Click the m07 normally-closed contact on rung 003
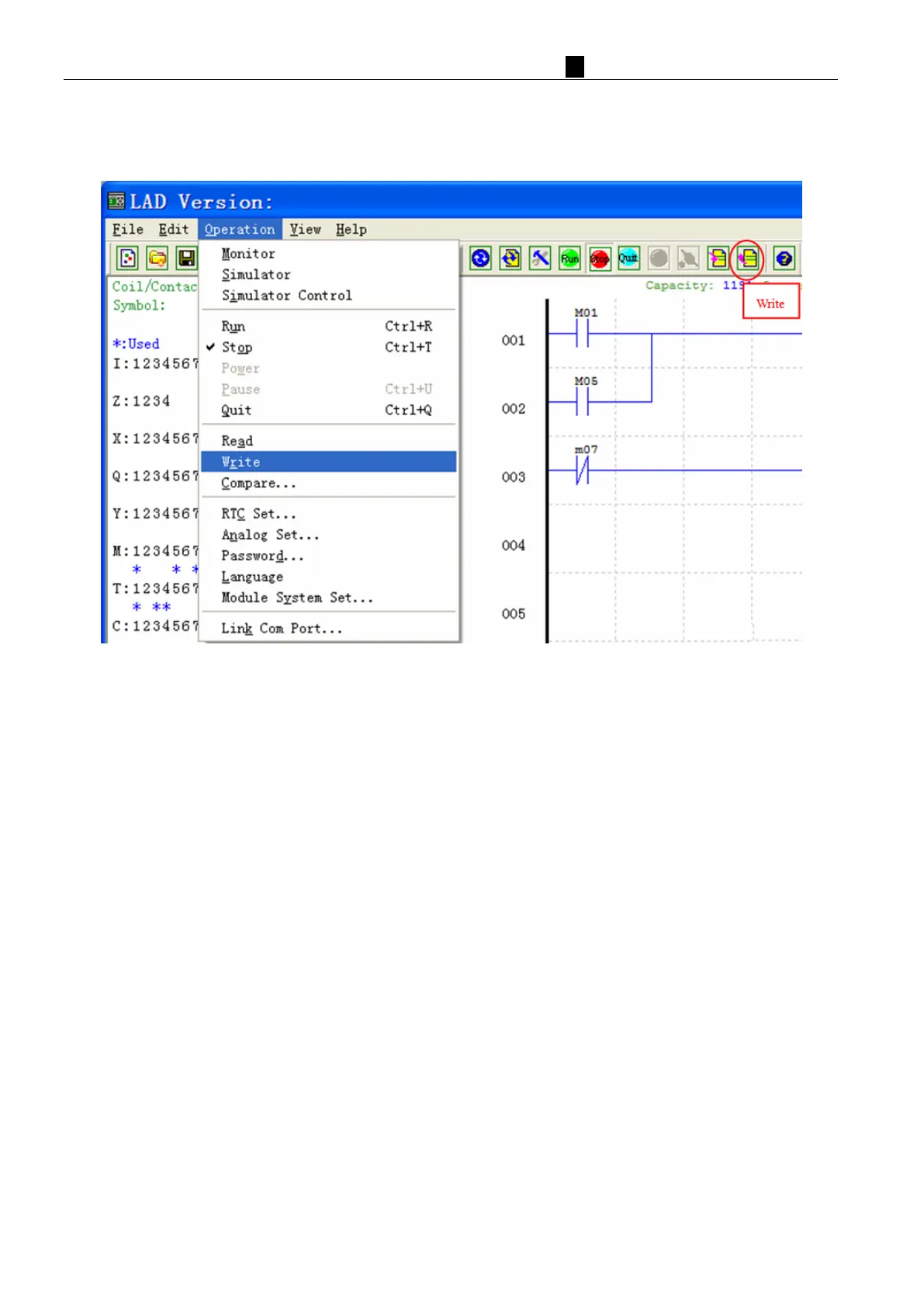924x1307 pixels. [x=583, y=470]
